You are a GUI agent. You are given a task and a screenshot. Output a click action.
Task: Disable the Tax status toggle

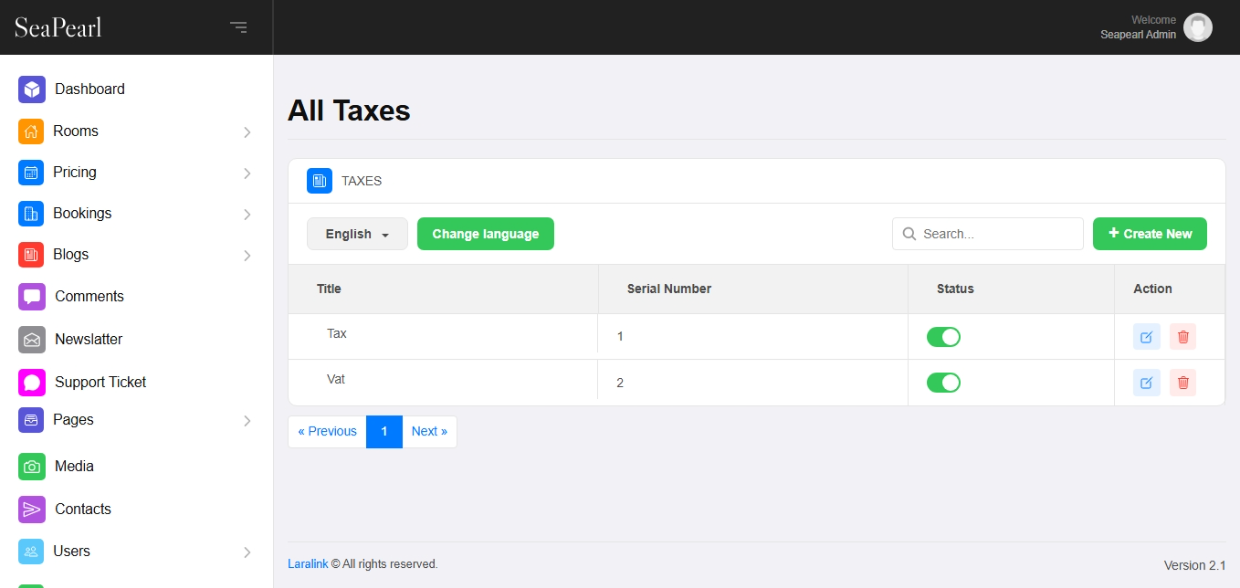pyautogui.click(x=943, y=337)
